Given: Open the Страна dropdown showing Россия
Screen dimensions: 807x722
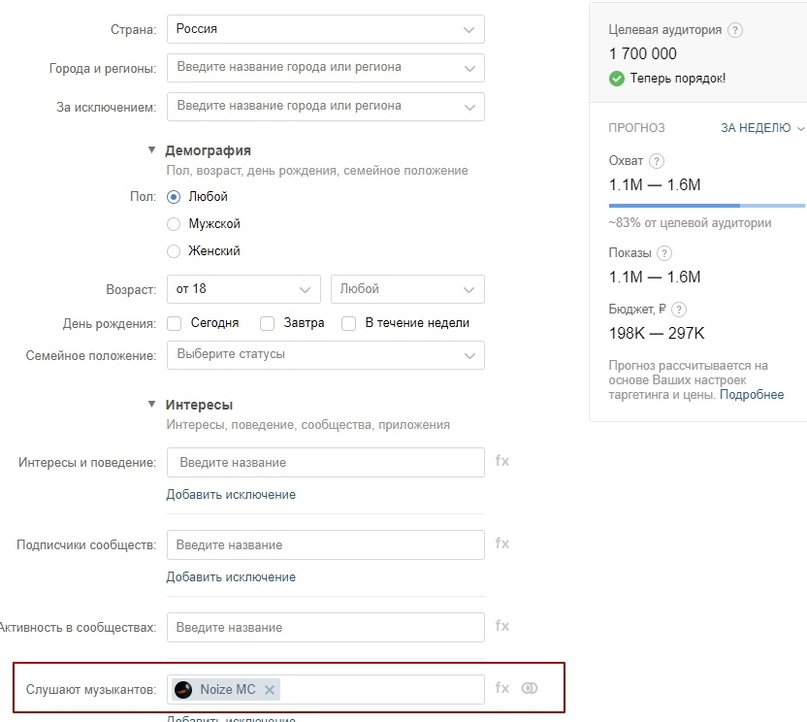Looking at the screenshot, I should pyautogui.click(x=325, y=29).
